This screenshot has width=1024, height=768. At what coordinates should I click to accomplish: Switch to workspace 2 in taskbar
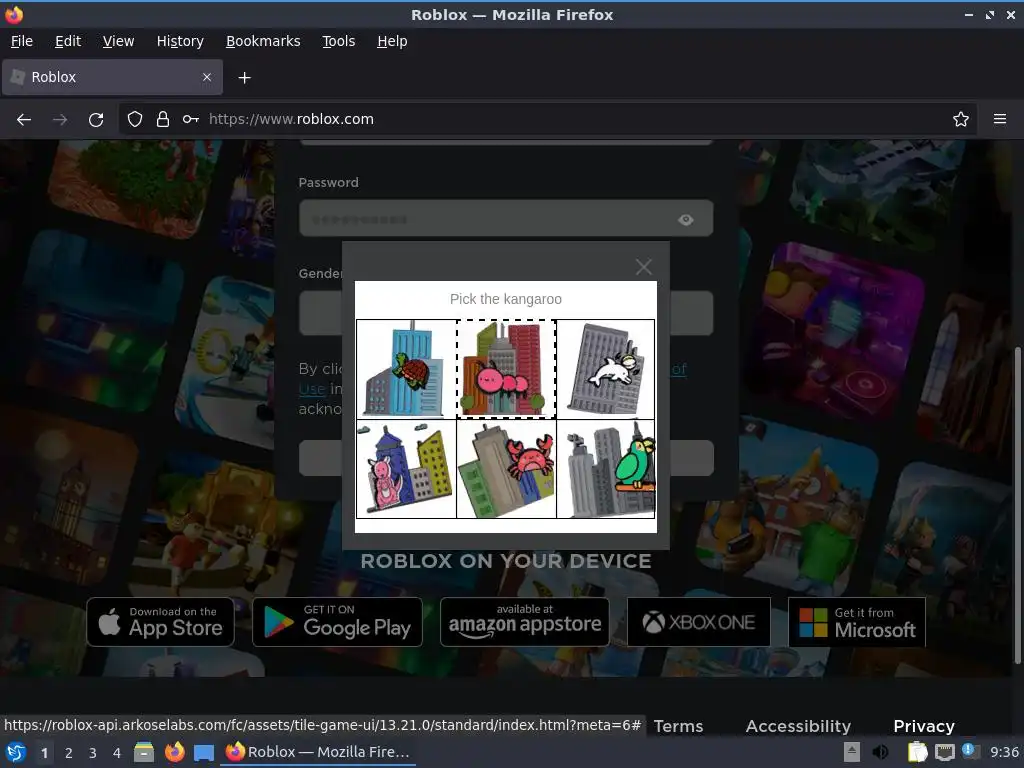pyautogui.click(x=69, y=753)
